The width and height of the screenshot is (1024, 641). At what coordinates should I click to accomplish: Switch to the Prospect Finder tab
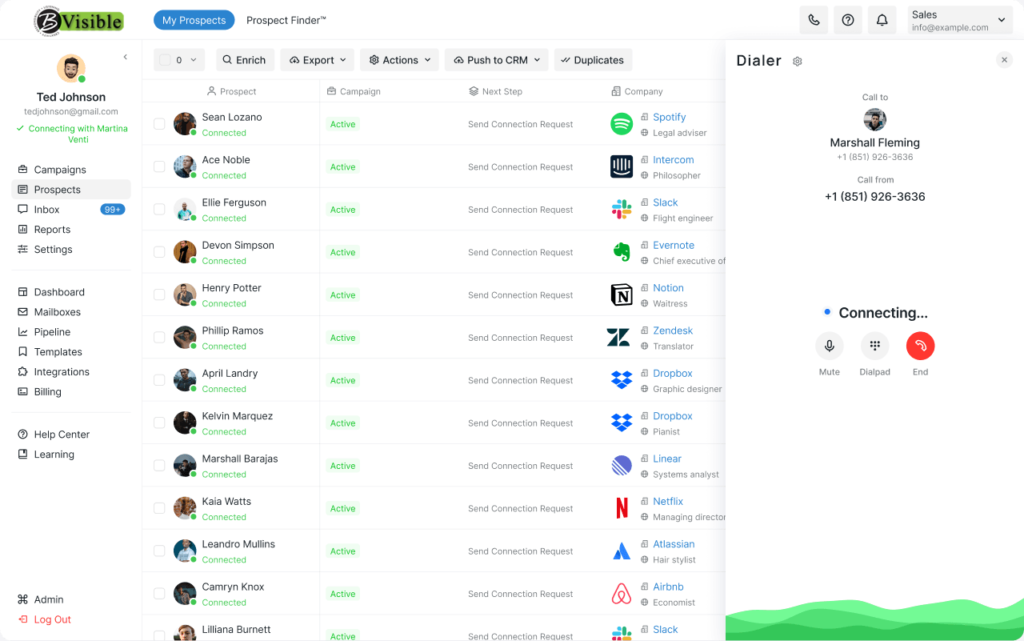[286, 20]
